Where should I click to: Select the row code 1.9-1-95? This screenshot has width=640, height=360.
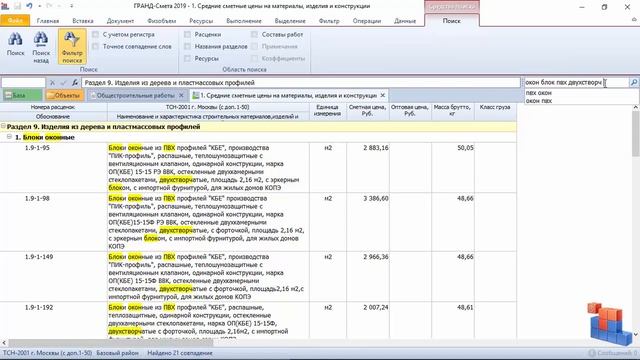(x=37, y=148)
